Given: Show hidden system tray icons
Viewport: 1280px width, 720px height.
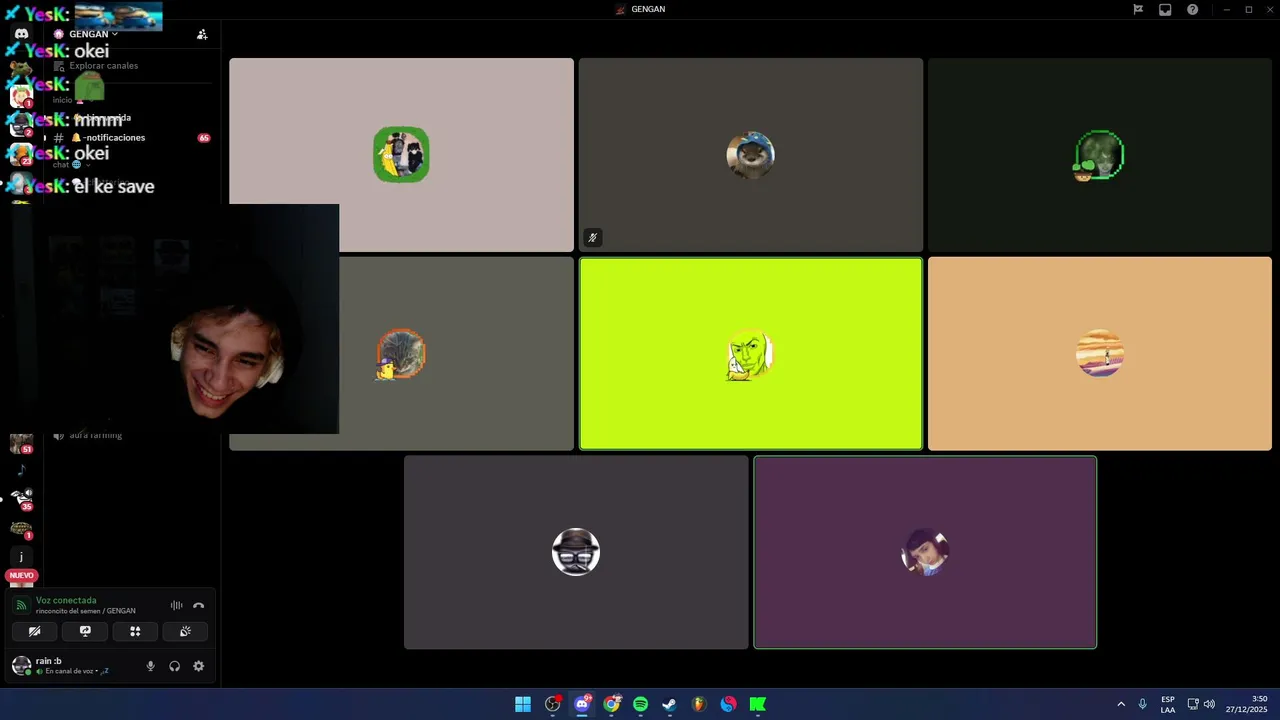Looking at the screenshot, I should coord(1121,704).
